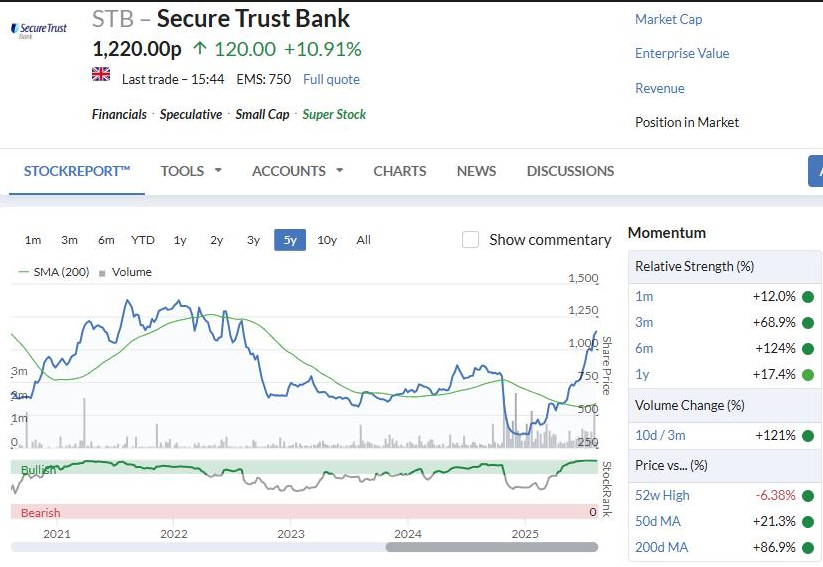Click the +86.9% 200d MA value
The width and height of the screenshot is (823, 567).
pos(774,547)
